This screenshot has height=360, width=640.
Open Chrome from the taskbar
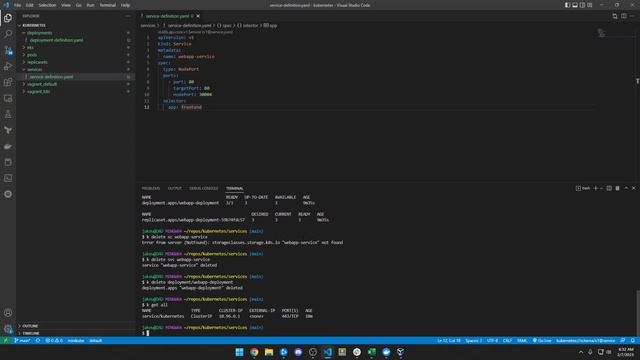click(x=254, y=352)
